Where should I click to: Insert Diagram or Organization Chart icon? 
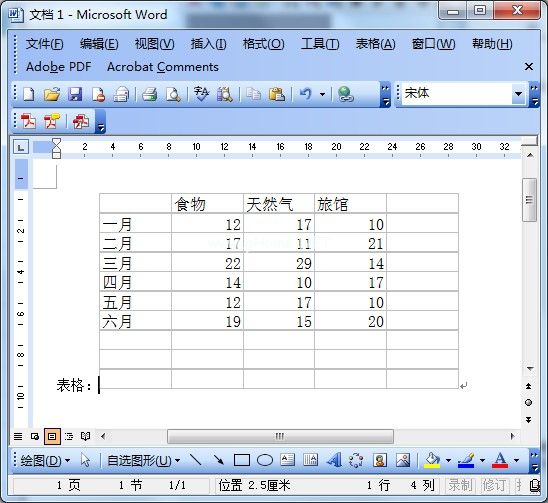click(x=356, y=460)
